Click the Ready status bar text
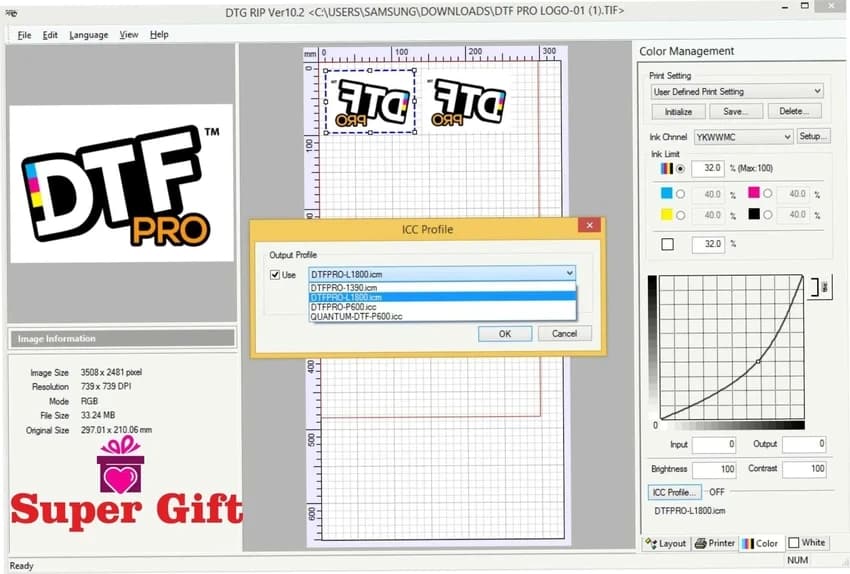This screenshot has height=574, width=850. click(x=22, y=566)
